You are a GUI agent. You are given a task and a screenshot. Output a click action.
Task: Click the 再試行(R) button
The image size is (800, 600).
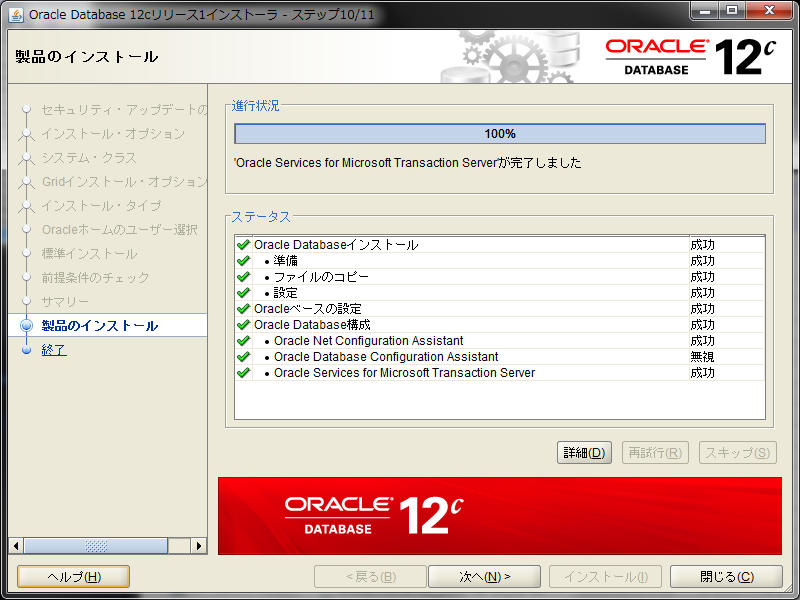(x=655, y=453)
